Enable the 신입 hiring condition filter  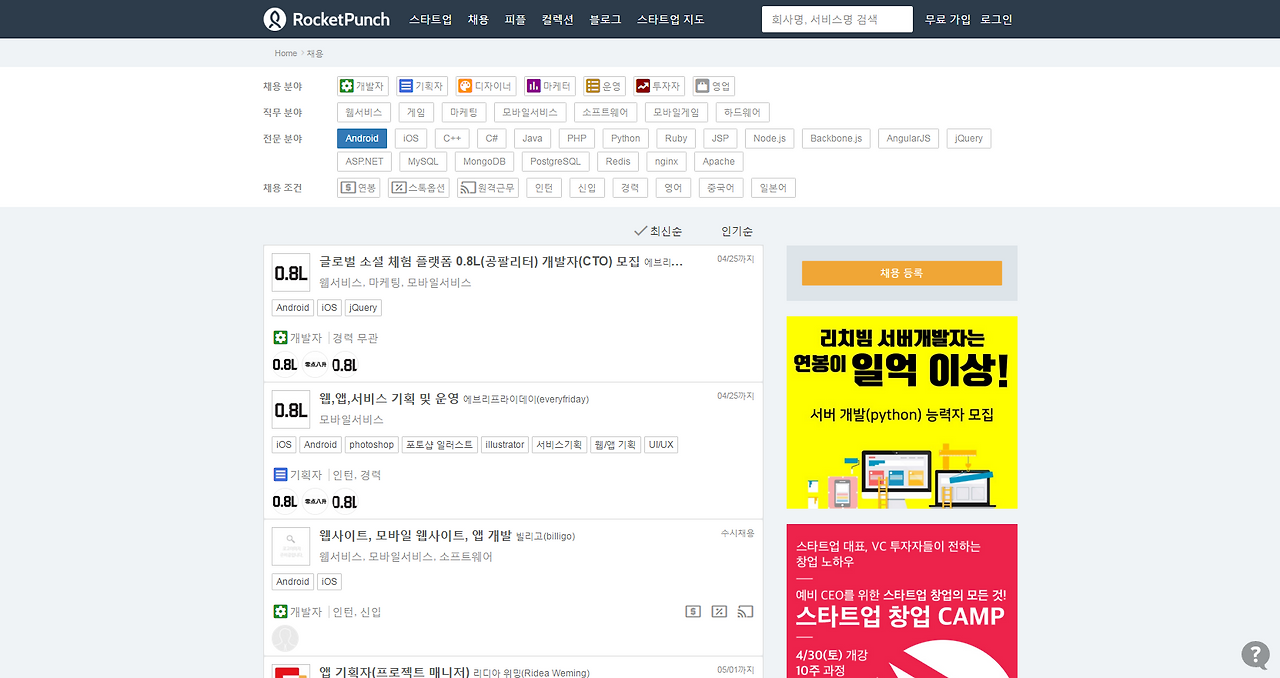[x=587, y=186]
